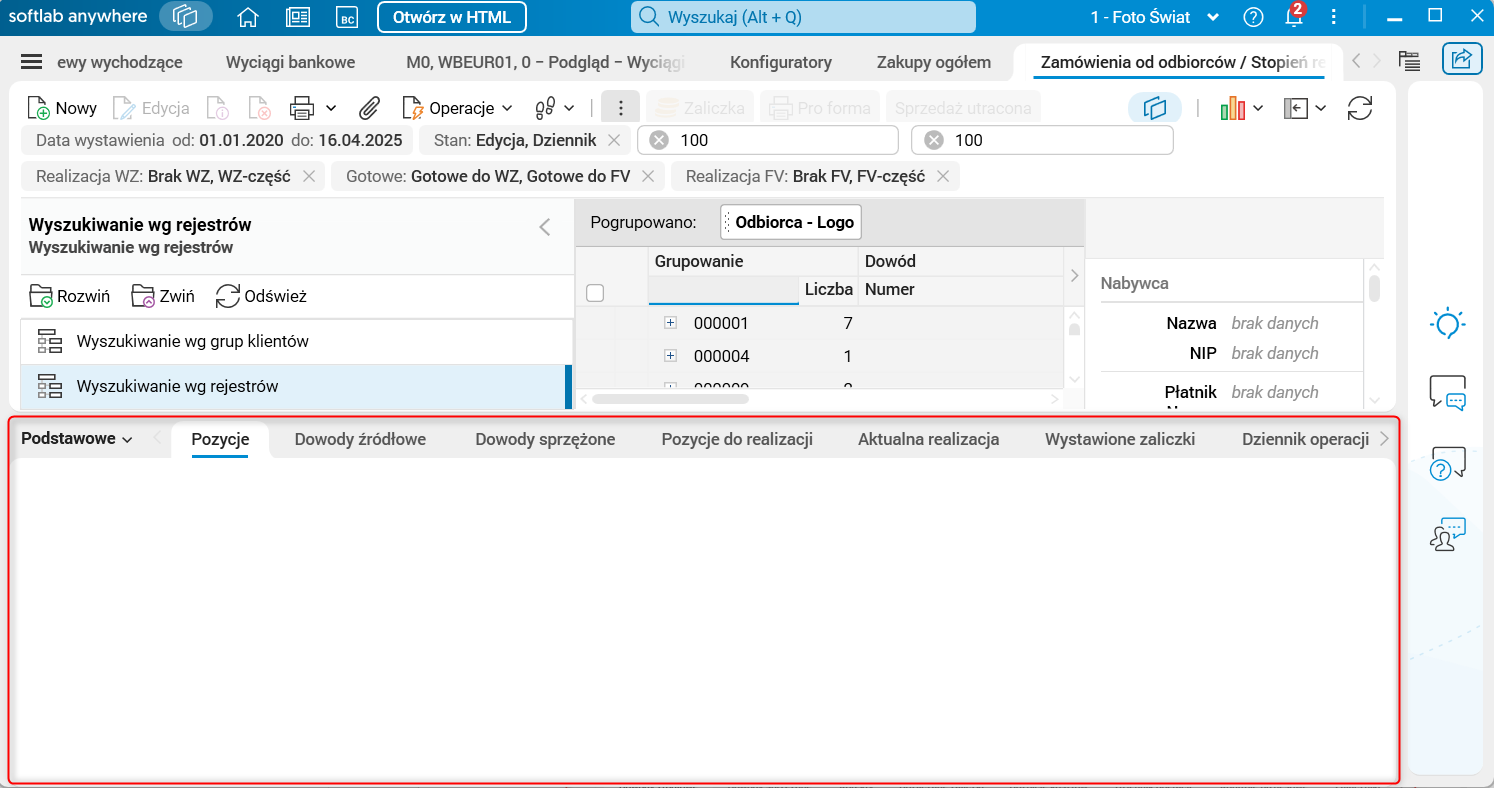The width and height of the screenshot is (1494, 788).
Task: Tick the select-all checkbox in grid header
Action: coord(595,293)
